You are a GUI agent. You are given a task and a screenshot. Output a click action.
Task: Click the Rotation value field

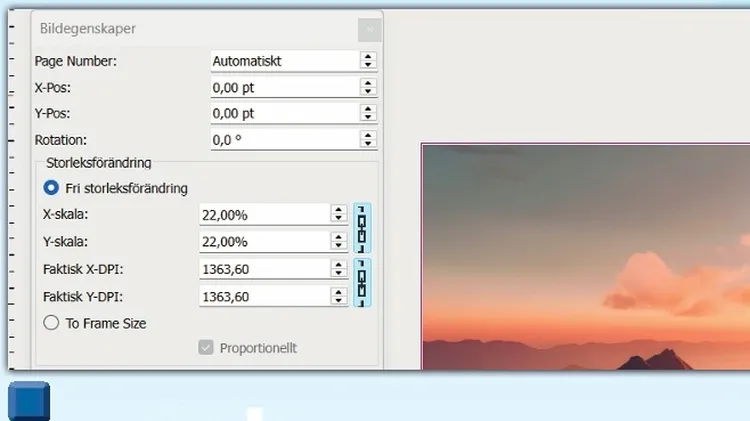click(285, 140)
